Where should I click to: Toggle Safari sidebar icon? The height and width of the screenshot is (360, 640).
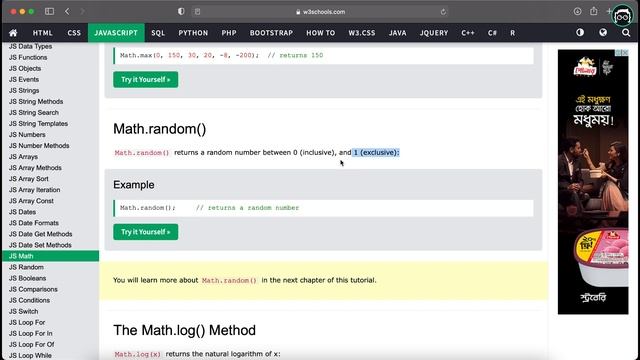49,11
